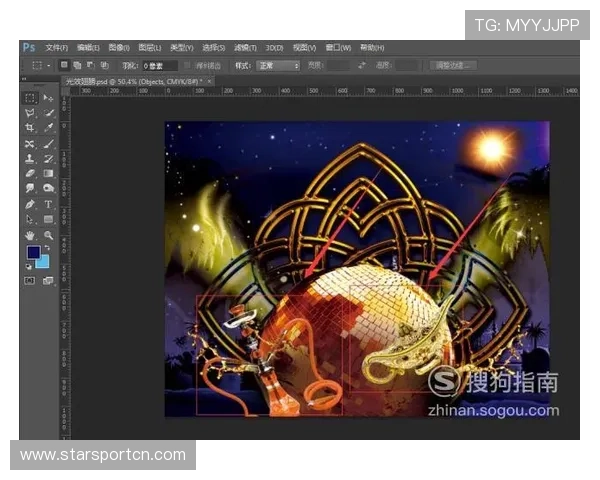Select the Pen tool
The width and height of the screenshot is (600, 480).
30,204
